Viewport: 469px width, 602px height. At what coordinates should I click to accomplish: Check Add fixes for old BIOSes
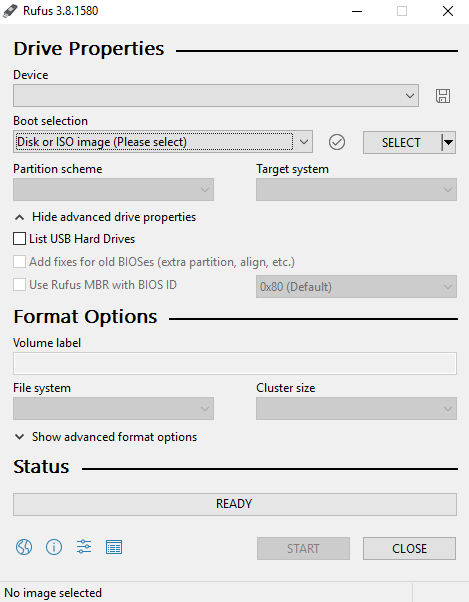coord(19,262)
